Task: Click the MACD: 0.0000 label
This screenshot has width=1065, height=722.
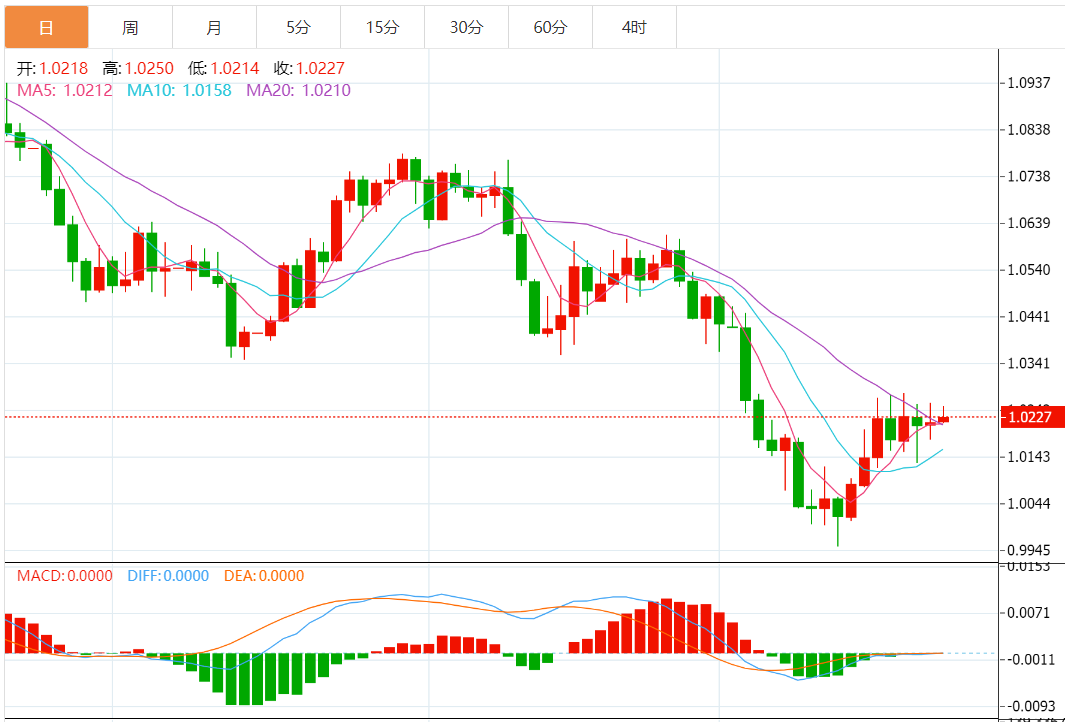Action: pos(65,576)
